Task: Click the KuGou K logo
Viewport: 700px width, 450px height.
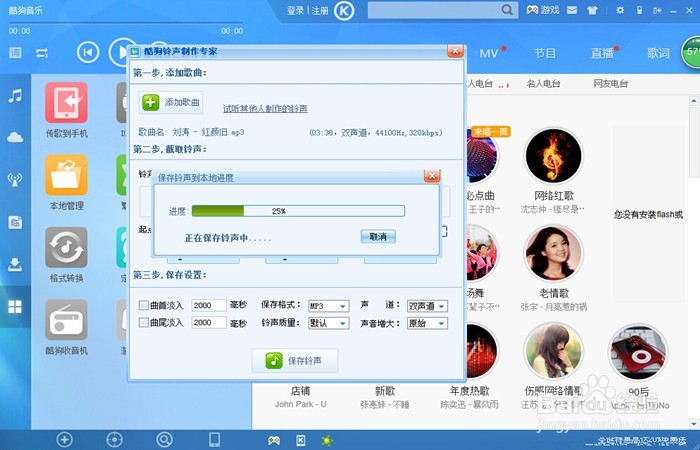Action: (344, 11)
